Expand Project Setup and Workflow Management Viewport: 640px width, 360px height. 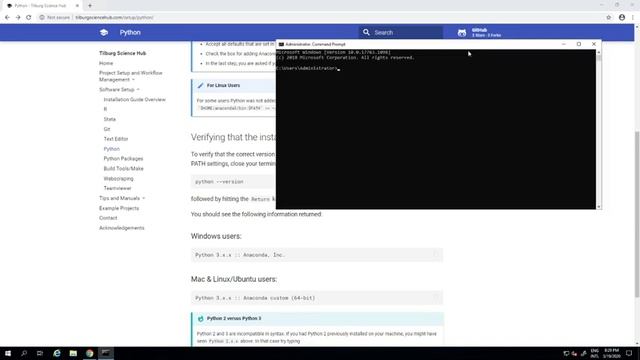pyautogui.click(x=131, y=76)
